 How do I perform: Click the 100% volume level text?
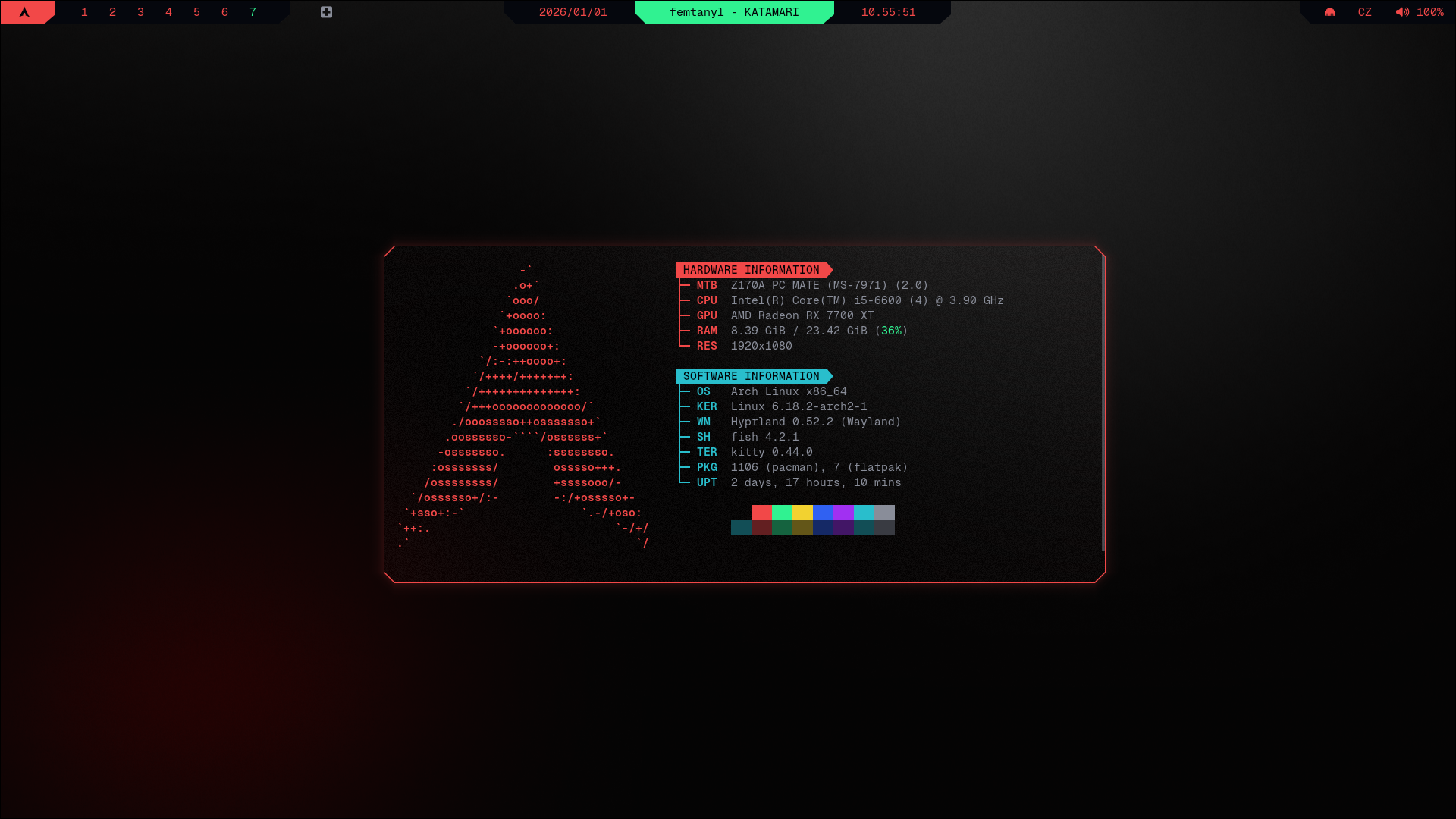pos(1430,12)
